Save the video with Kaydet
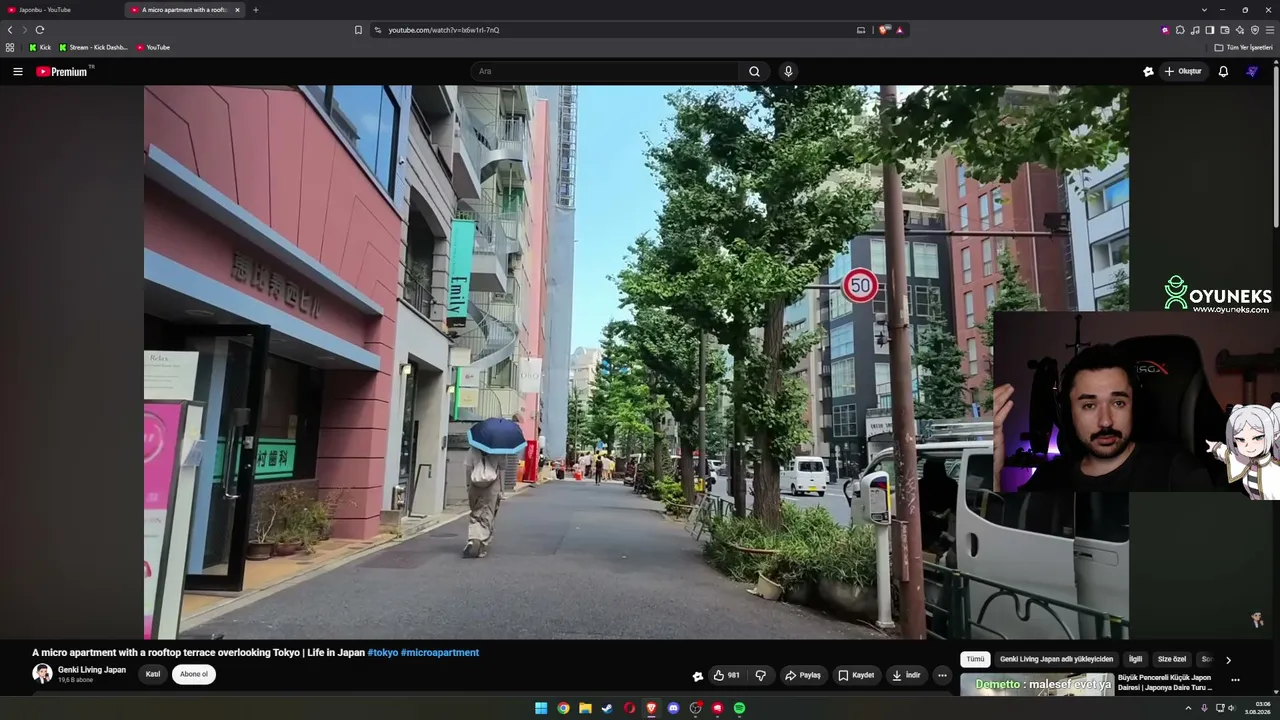The width and height of the screenshot is (1280, 720). click(856, 675)
